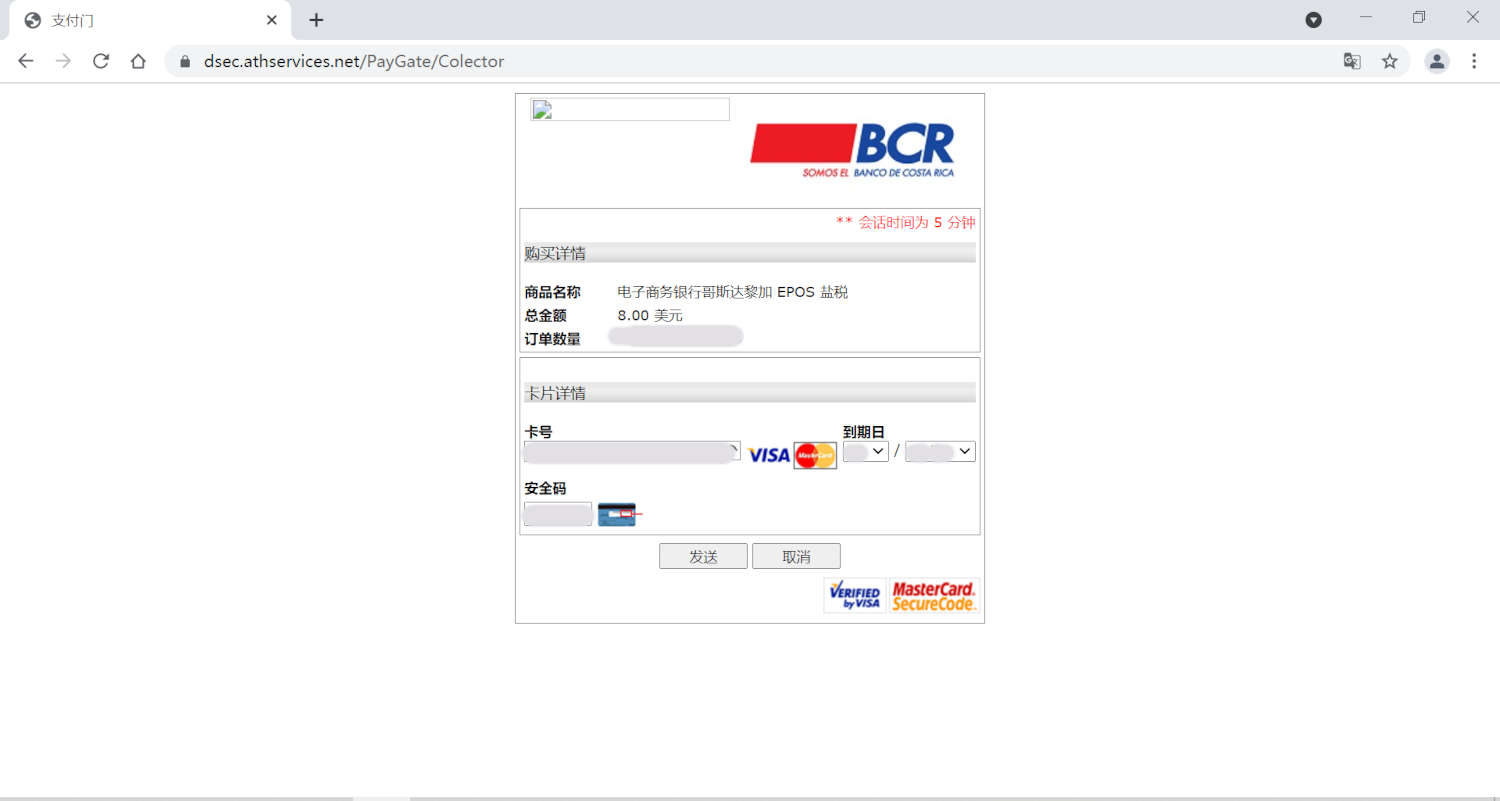This screenshot has width=1500, height=801.
Task: Click the BCR bank logo
Action: point(852,150)
